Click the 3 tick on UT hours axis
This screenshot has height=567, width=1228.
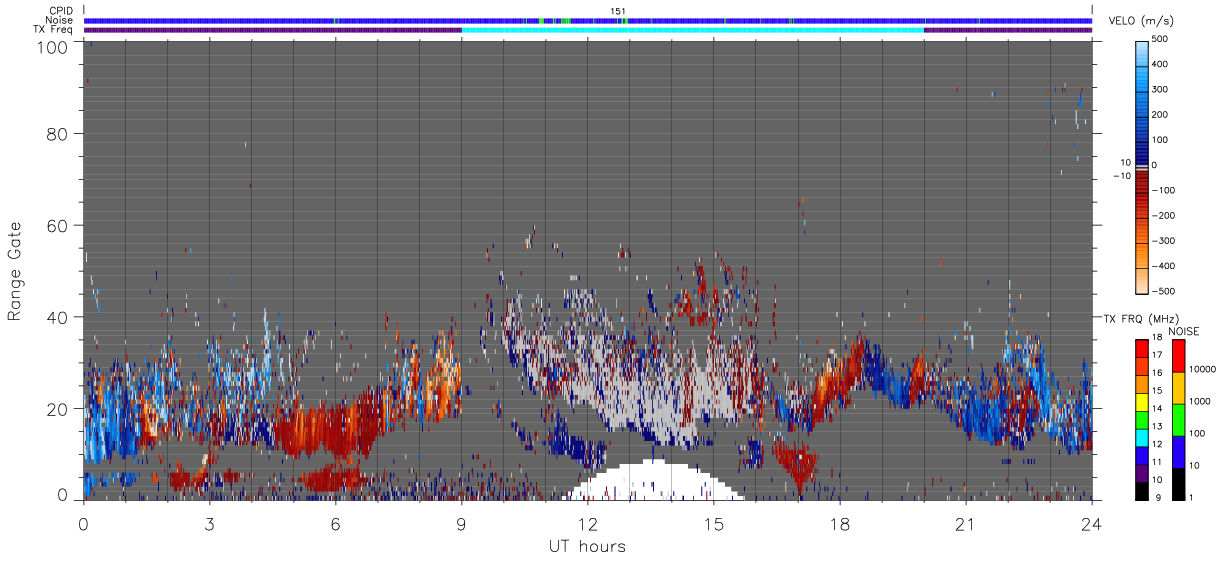tap(209, 524)
